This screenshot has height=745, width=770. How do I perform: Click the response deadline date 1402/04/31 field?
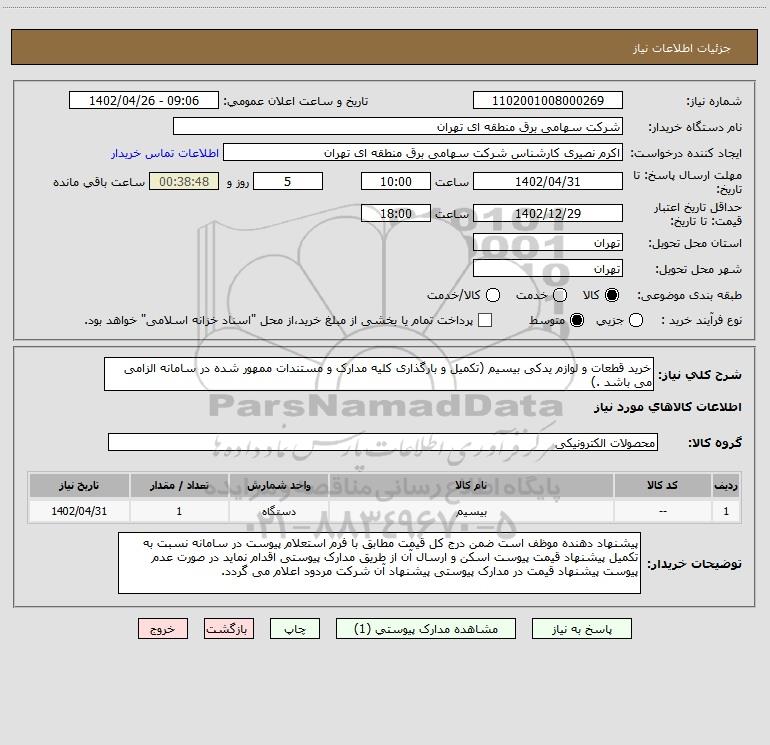coord(548,181)
